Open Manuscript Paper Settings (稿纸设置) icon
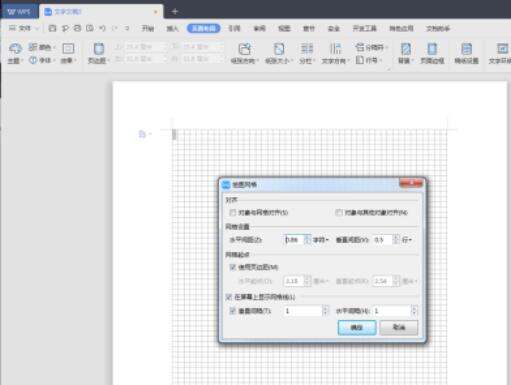The height and width of the screenshot is (385, 511). click(x=466, y=49)
